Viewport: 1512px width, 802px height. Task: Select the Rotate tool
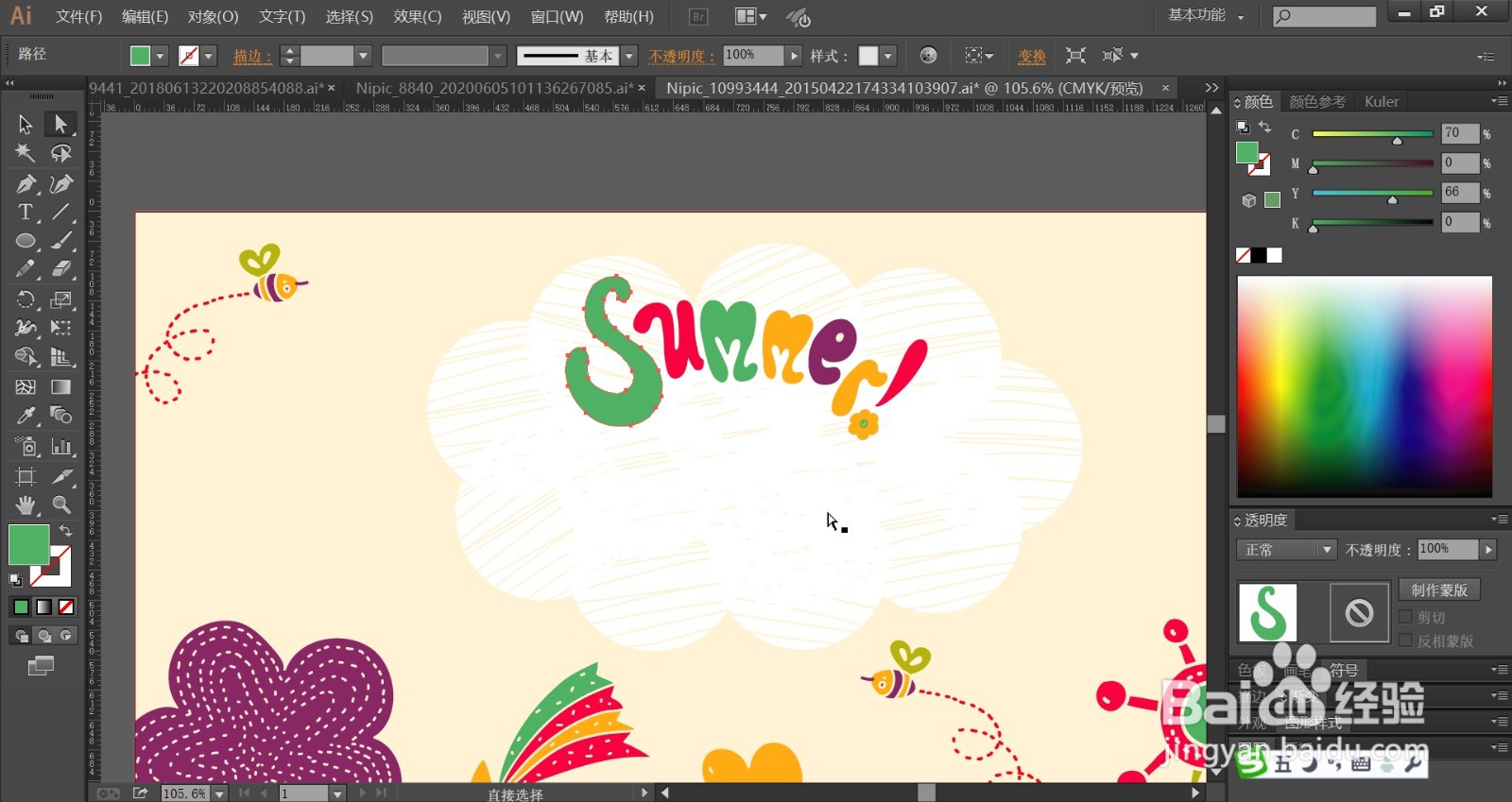pyautogui.click(x=26, y=299)
